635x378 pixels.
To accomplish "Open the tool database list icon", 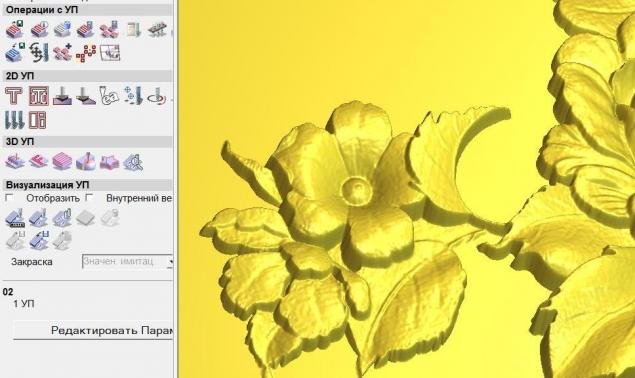I will tap(134, 30).
